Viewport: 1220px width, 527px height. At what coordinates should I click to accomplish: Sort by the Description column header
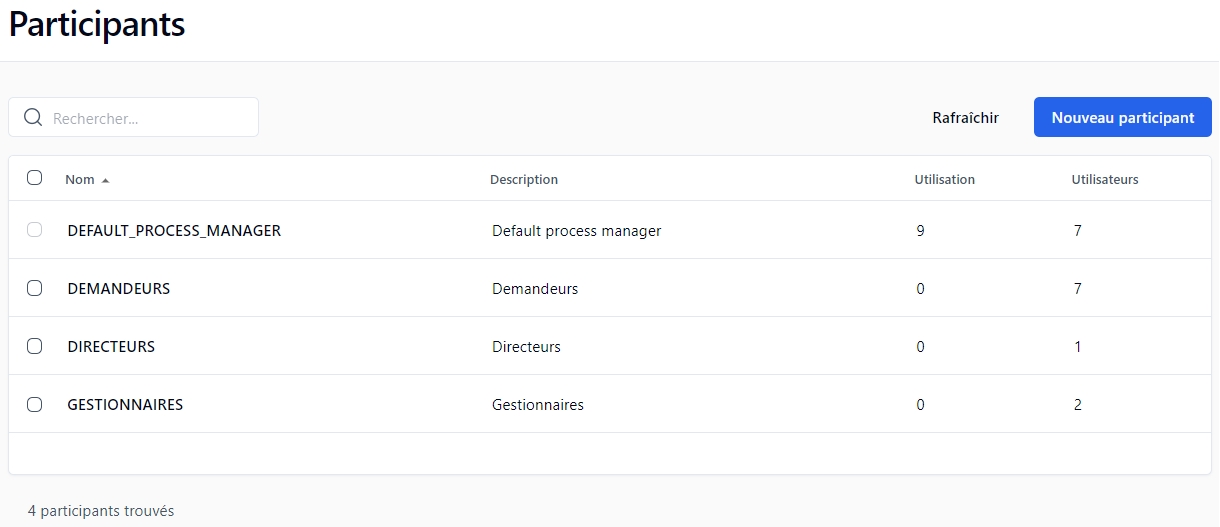pyautogui.click(x=524, y=180)
